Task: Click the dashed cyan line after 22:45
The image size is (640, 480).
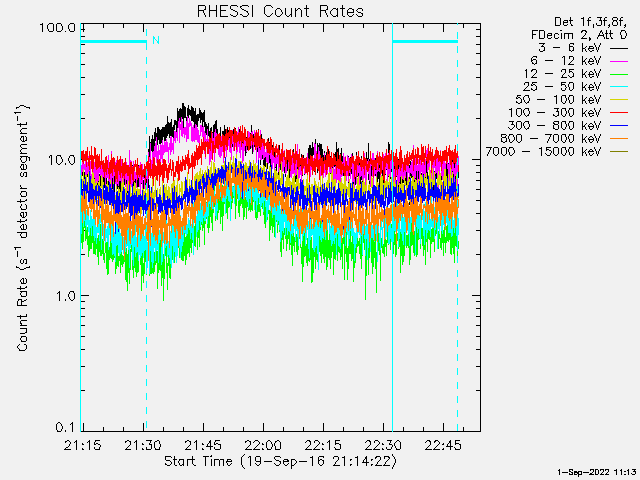Action: pyautogui.click(x=458, y=227)
